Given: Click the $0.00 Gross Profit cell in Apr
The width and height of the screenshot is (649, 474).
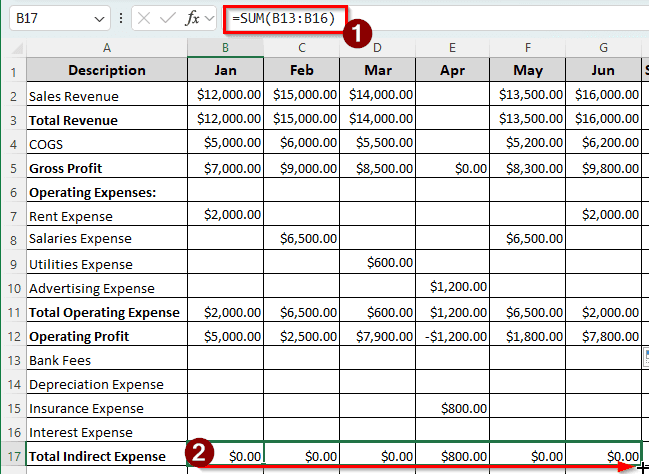Looking at the screenshot, I should pos(452,166).
